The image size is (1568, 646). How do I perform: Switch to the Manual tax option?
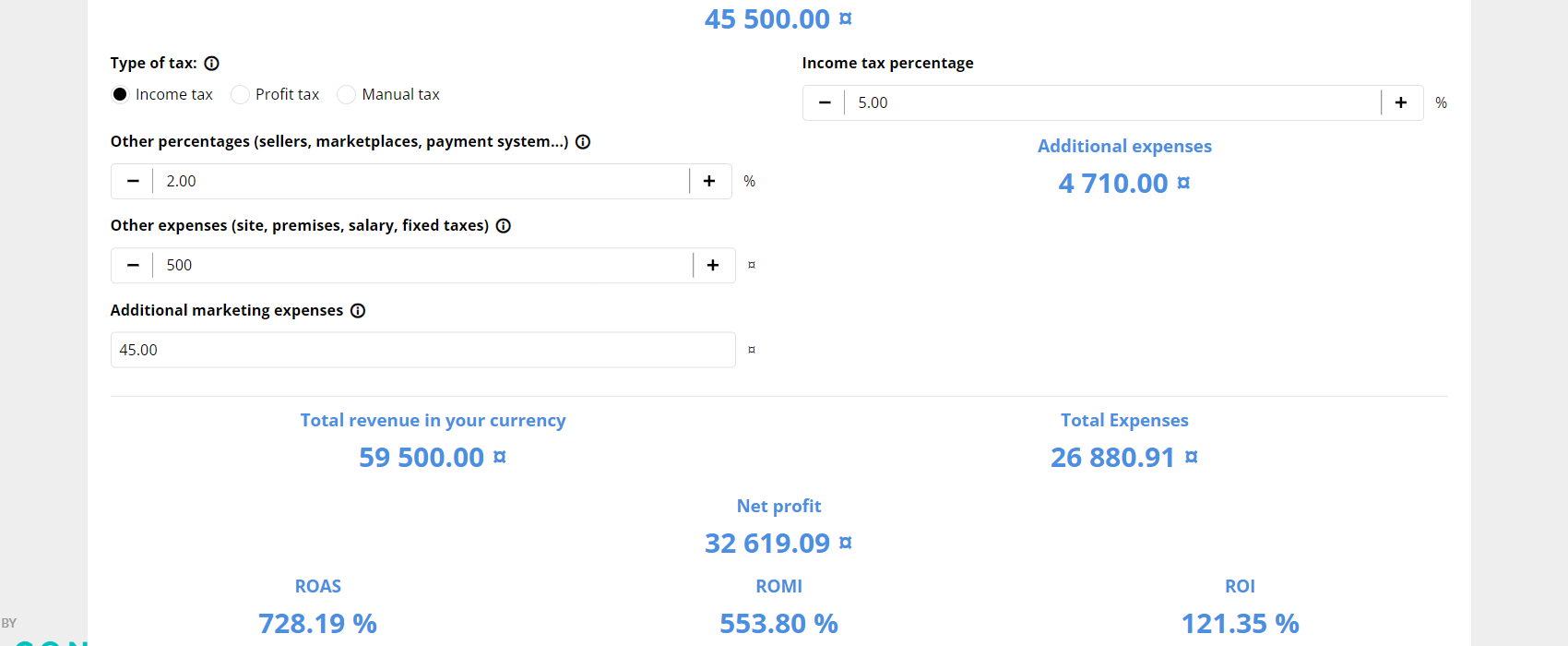click(347, 95)
